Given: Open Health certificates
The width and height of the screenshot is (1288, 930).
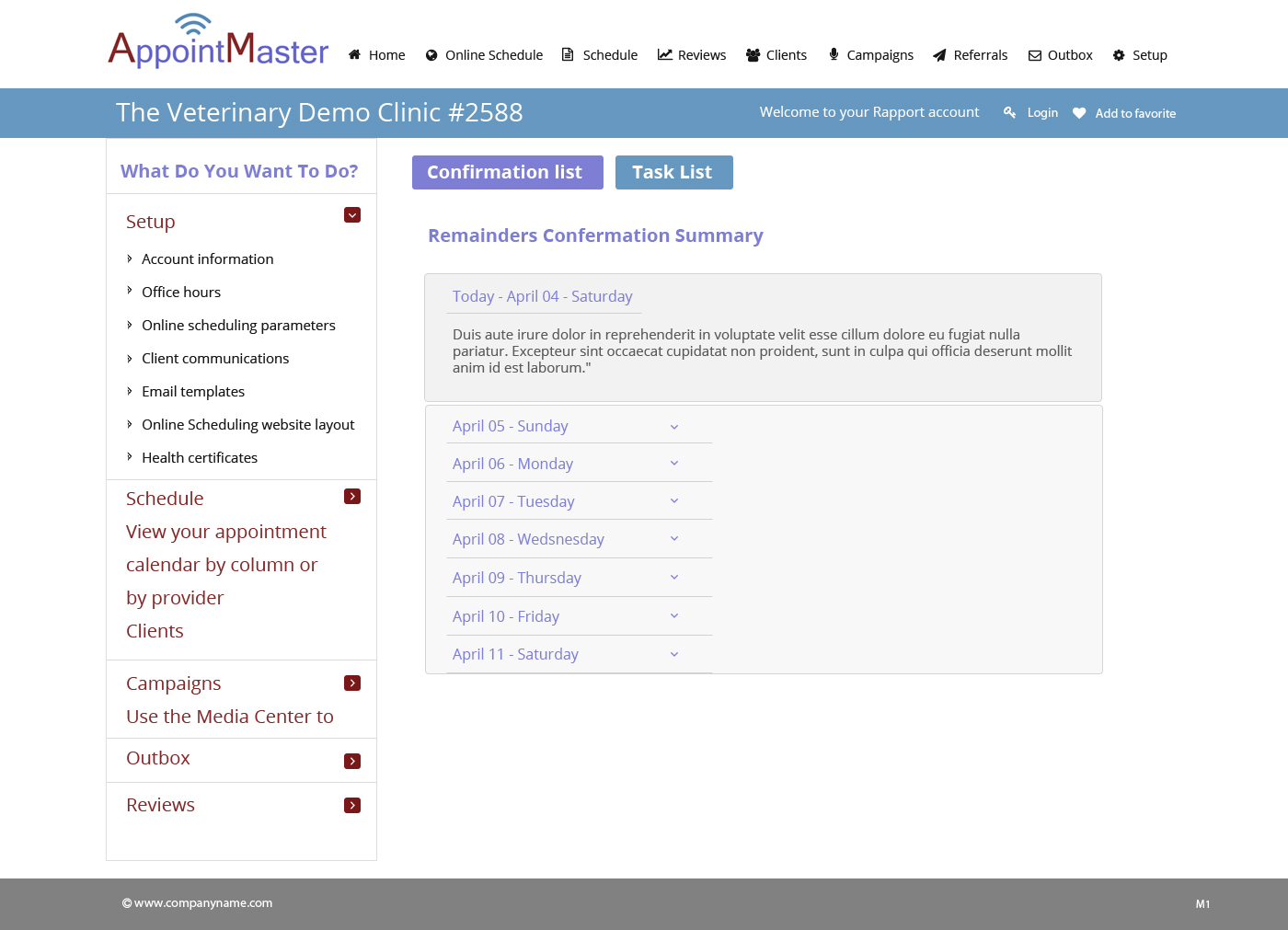Looking at the screenshot, I should [200, 458].
